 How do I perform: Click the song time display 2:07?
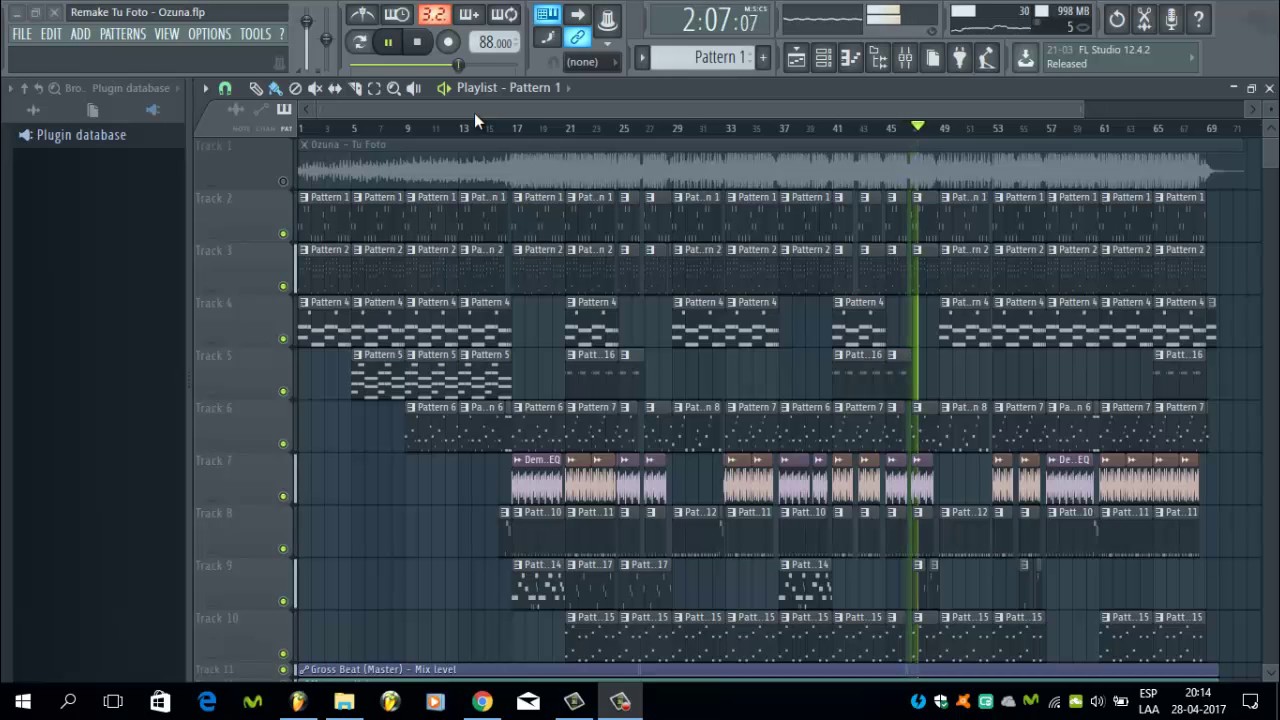(x=720, y=20)
